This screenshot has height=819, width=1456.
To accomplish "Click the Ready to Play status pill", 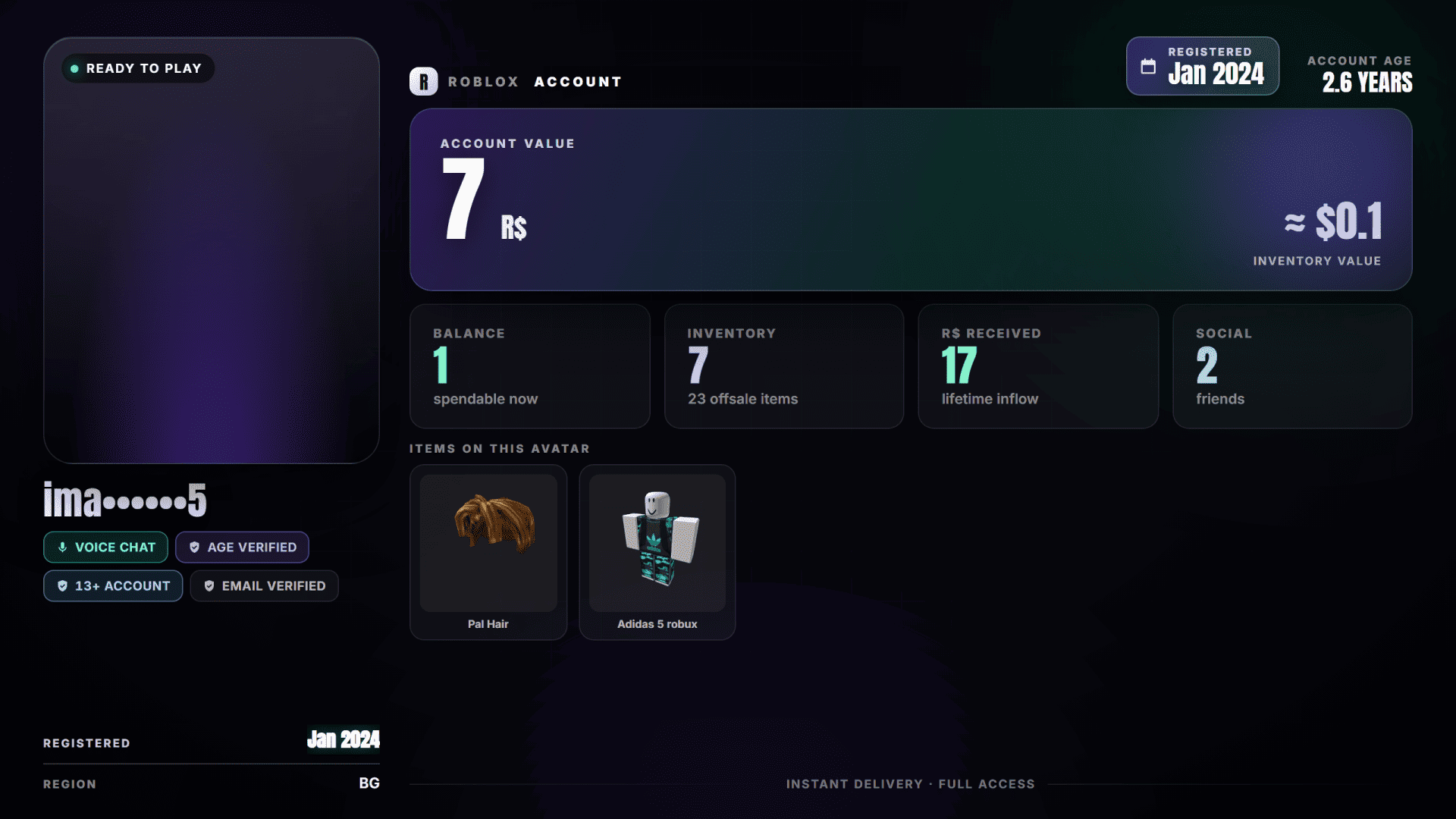I will [x=137, y=68].
